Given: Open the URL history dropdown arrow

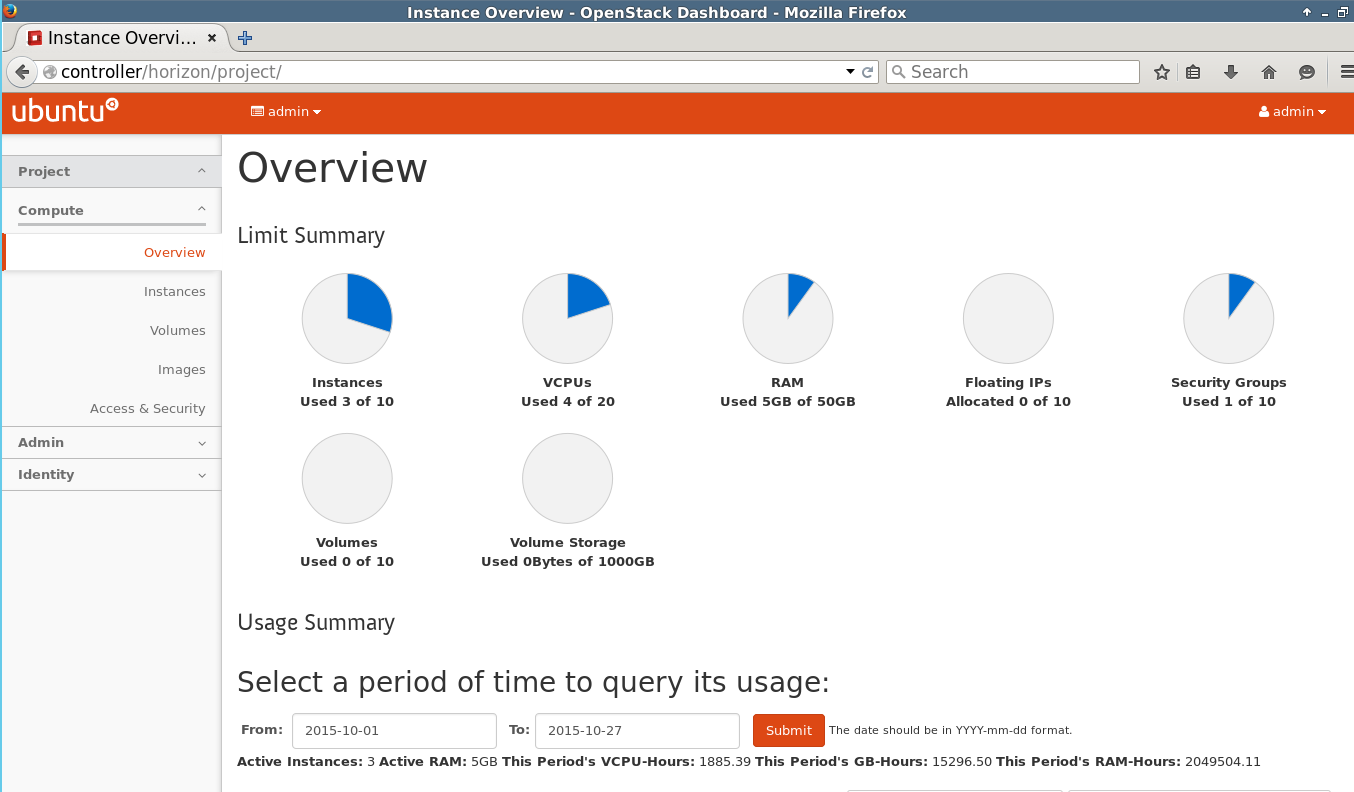Looking at the screenshot, I should pos(850,72).
